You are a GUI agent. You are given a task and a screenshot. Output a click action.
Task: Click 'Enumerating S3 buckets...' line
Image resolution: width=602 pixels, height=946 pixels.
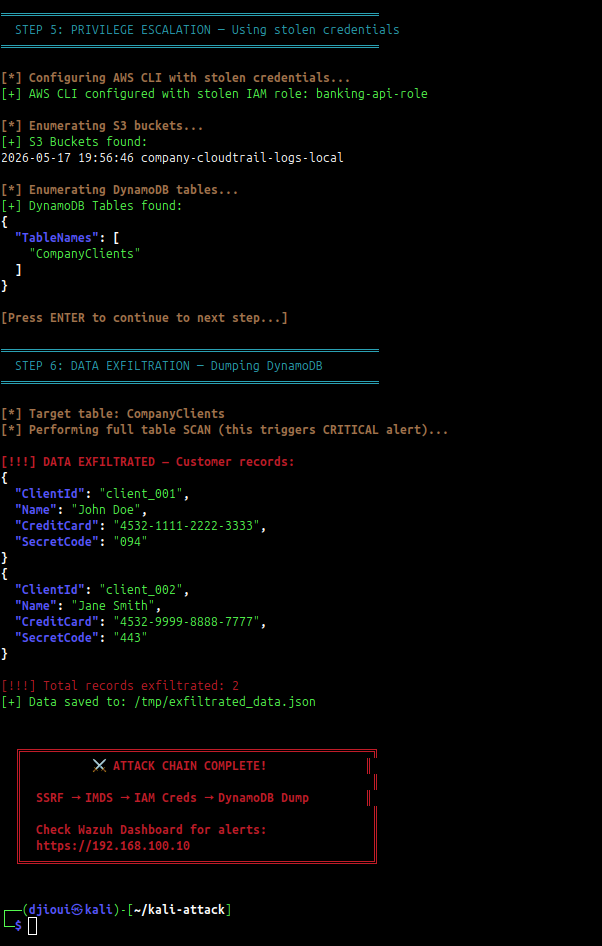(x=102, y=125)
